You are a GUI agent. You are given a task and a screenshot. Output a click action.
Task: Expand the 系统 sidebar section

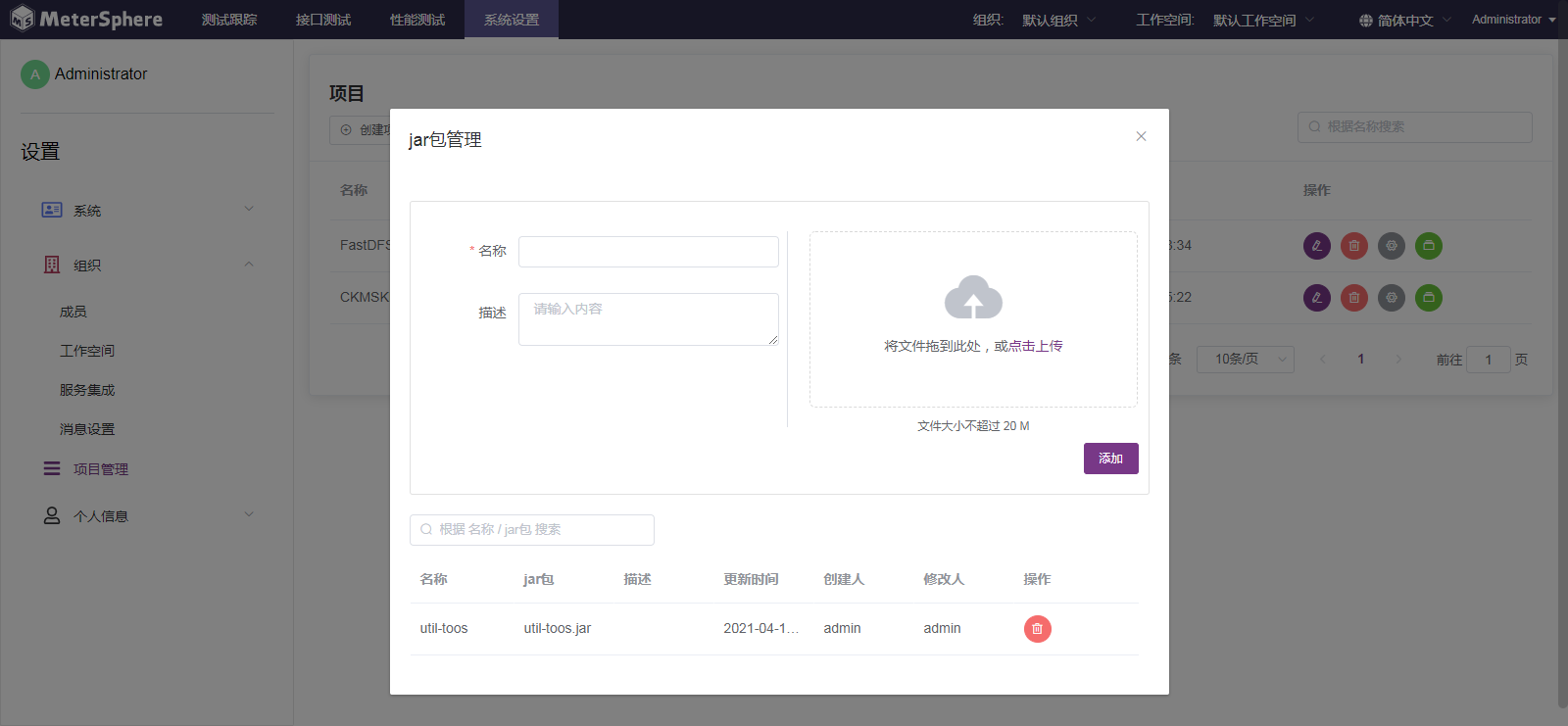click(249, 209)
